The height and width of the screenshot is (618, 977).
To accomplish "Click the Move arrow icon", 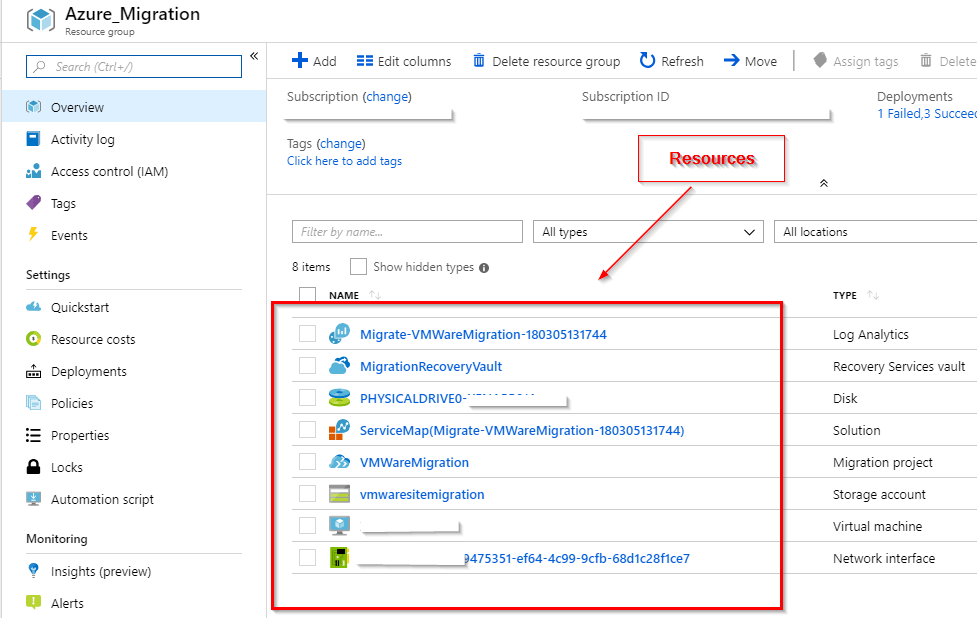I will click(x=731, y=61).
